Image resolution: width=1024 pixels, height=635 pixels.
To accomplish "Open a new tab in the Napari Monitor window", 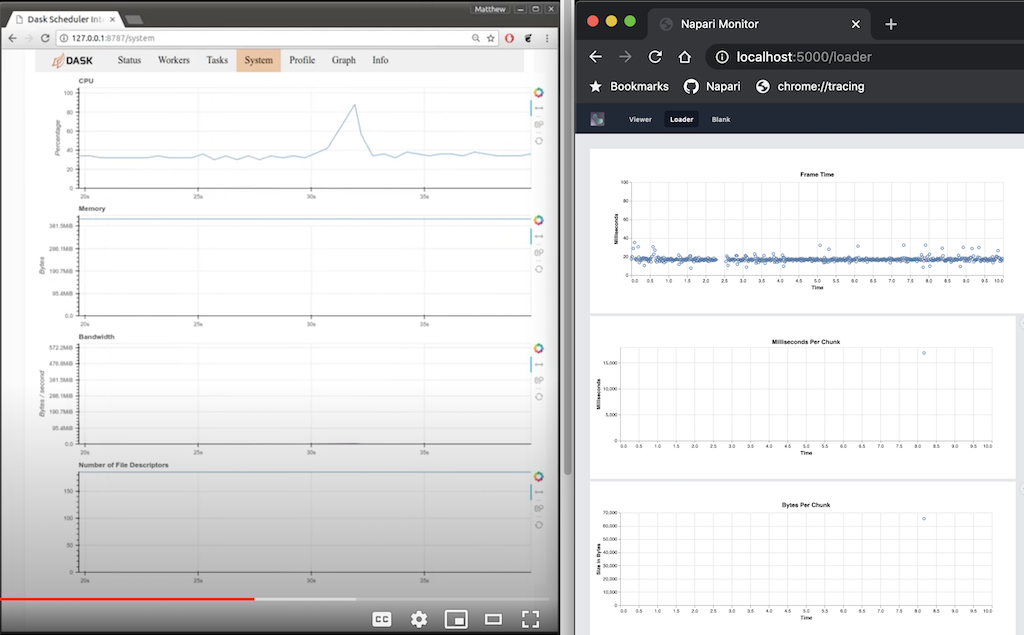I will 890,23.
